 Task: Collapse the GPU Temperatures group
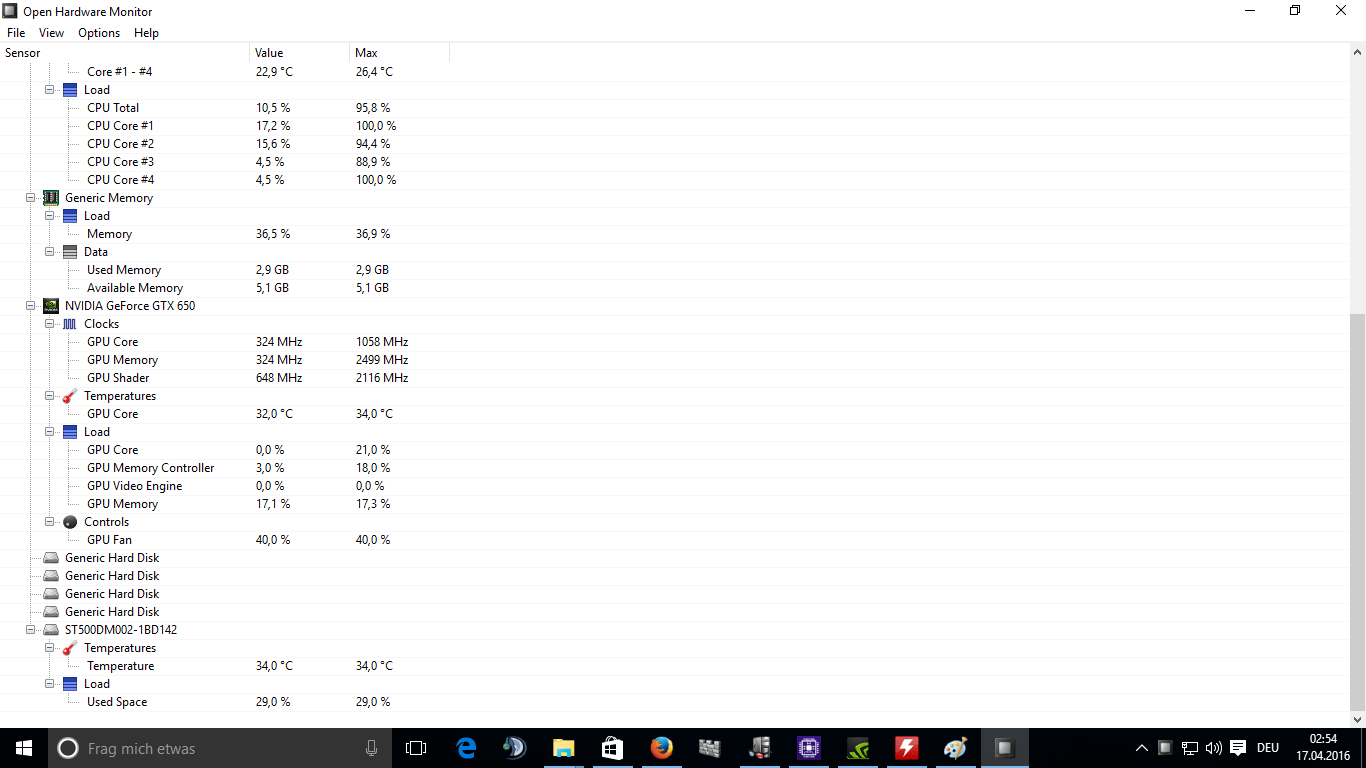tap(50, 396)
